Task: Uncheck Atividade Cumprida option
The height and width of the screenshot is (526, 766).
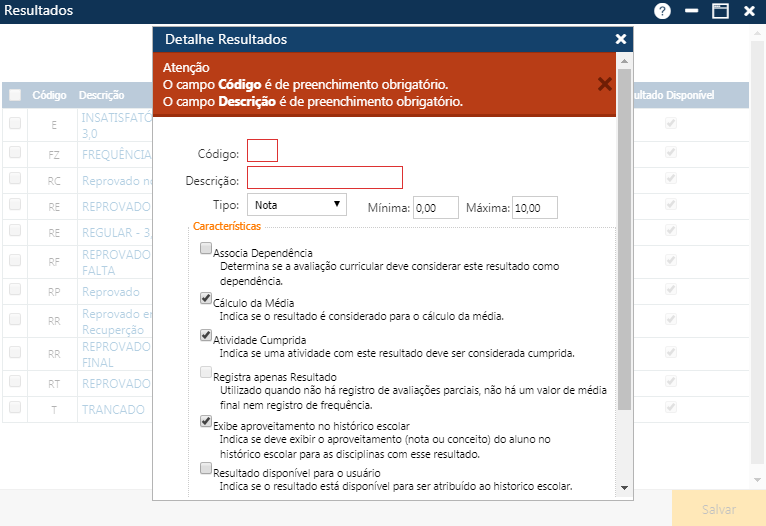Action: click(206, 335)
